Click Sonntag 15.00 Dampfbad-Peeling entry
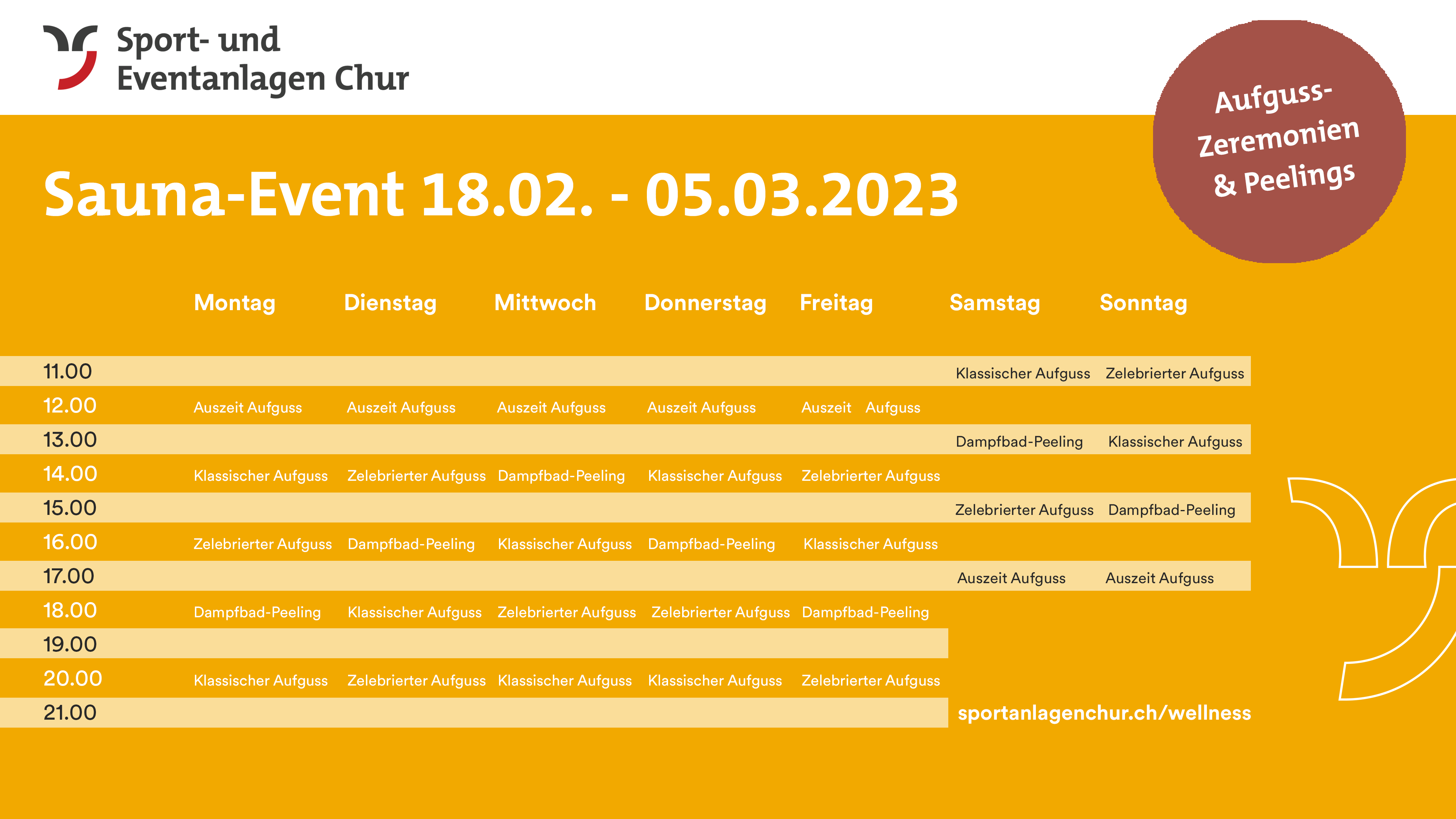This screenshot has height=819, width=1456. [x=1172, y=510]
